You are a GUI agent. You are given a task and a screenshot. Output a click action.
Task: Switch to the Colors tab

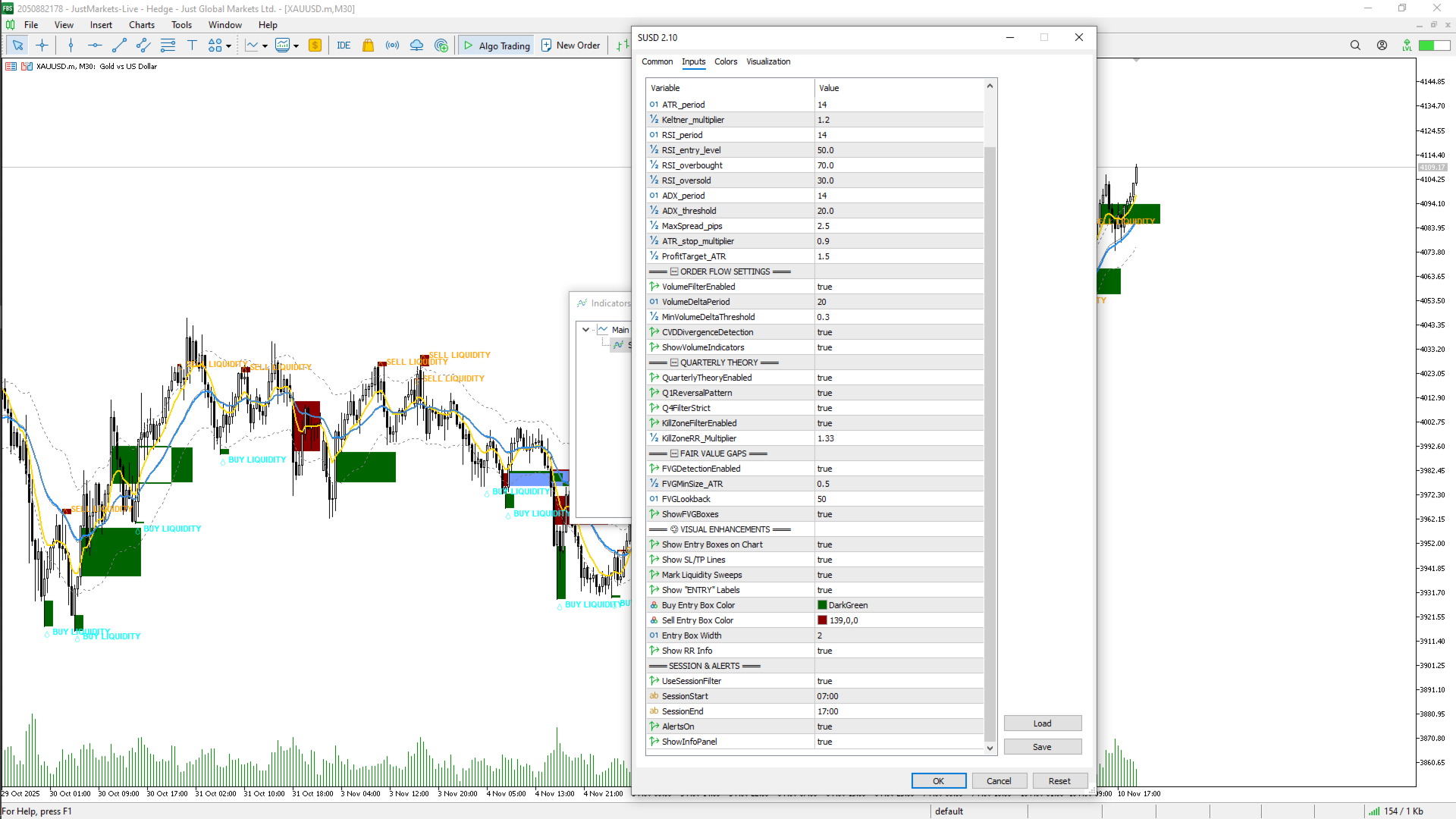[x=725, y=61]
